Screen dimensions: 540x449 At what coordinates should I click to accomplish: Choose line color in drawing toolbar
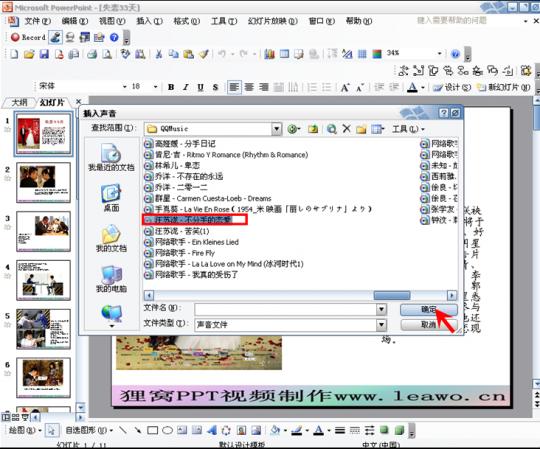(297, 430)
